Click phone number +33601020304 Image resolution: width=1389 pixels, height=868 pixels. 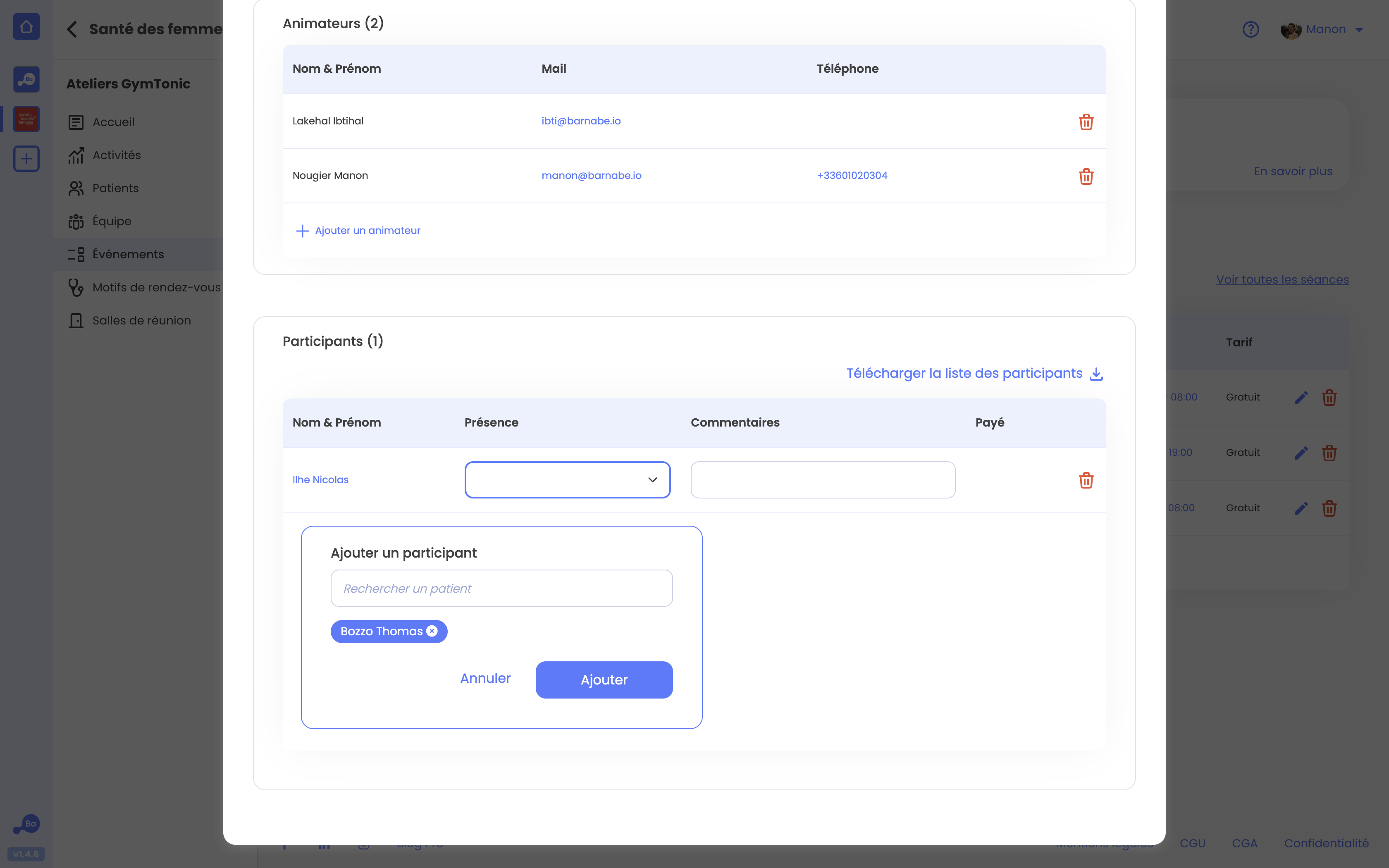click(852, 176)
